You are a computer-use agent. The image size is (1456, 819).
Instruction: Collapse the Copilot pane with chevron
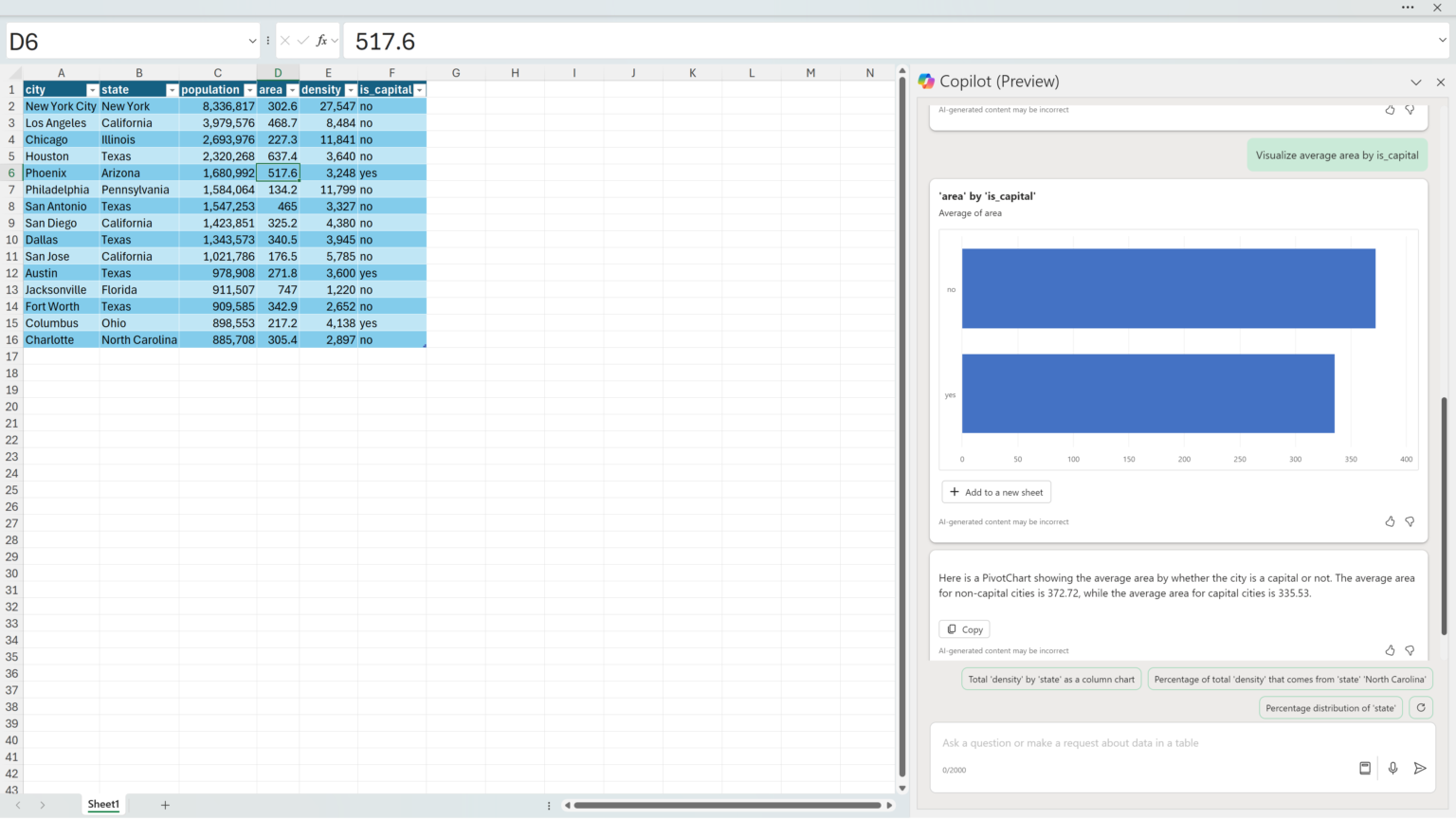click(x=1415, y=82)
